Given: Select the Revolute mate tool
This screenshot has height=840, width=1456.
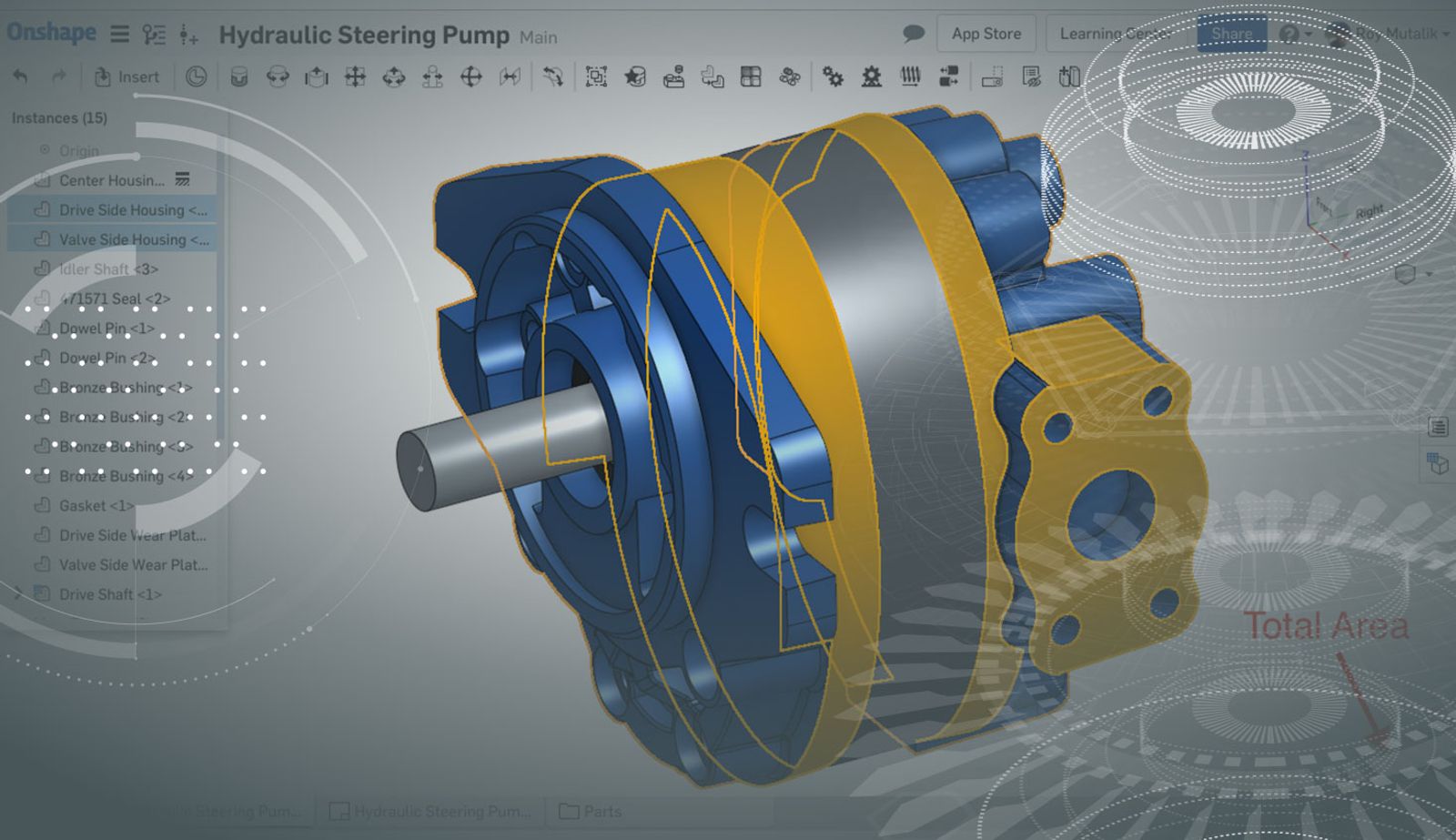Looking at the screenshot, I should (x=278, y=77).
